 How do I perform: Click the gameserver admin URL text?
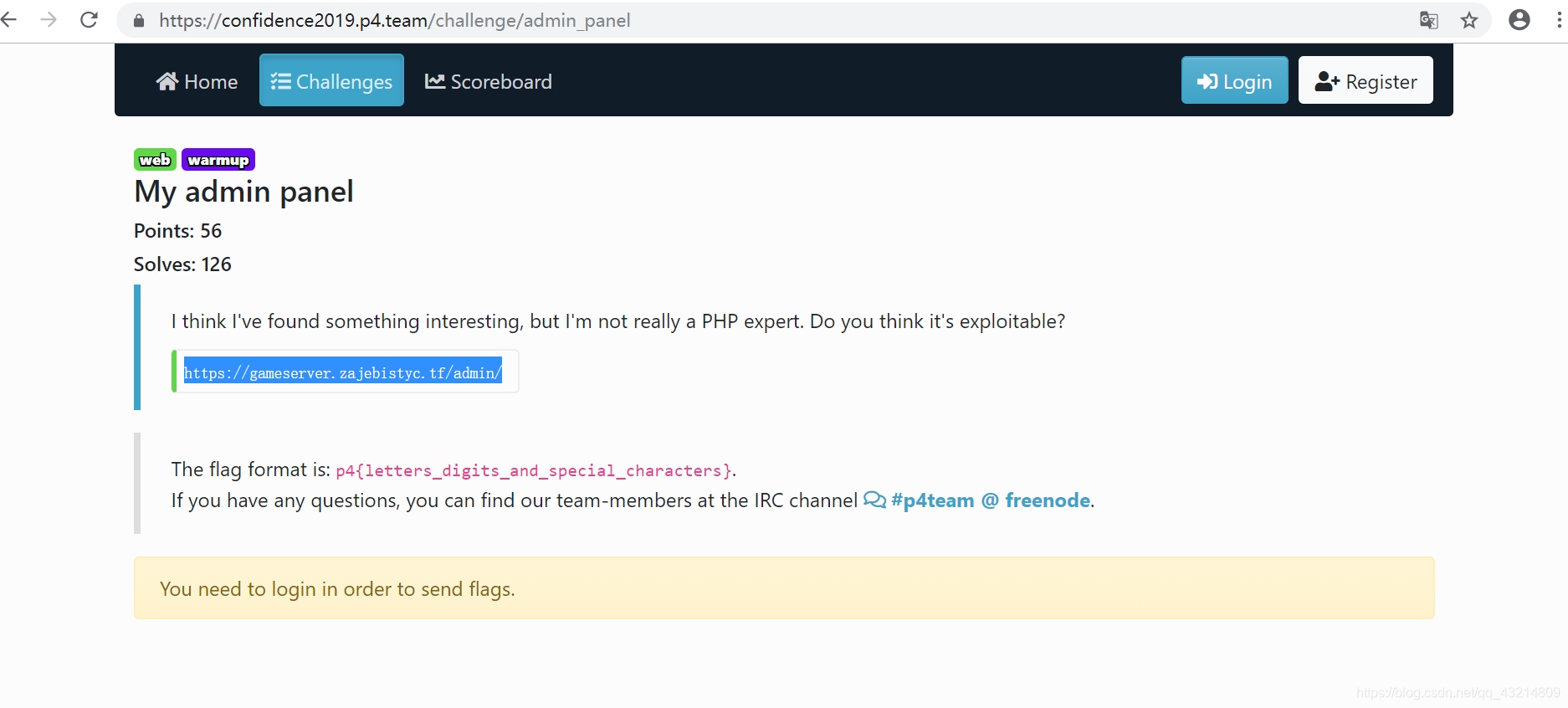coord(343,372)
